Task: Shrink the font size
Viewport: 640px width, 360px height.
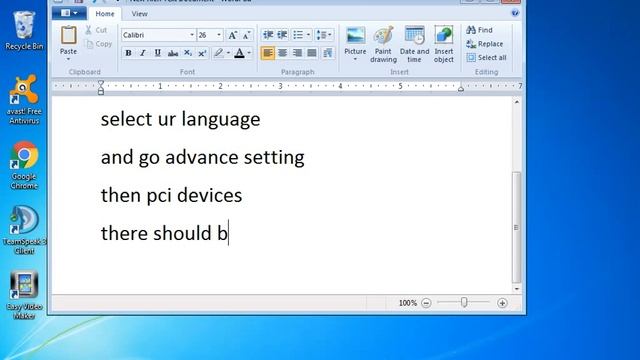Action: (x=246, y=35)
